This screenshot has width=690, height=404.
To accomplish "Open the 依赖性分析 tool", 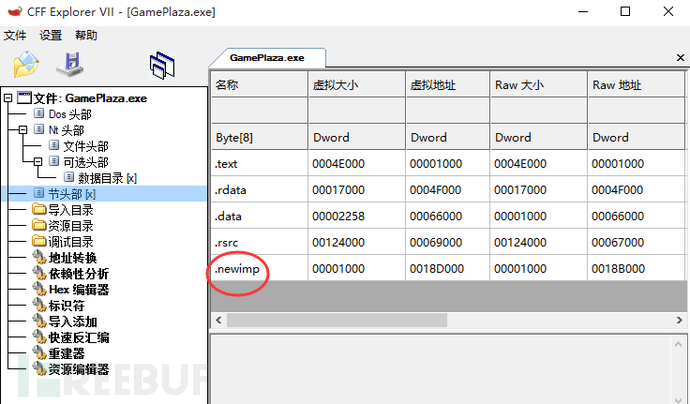I will pos(79,273).
